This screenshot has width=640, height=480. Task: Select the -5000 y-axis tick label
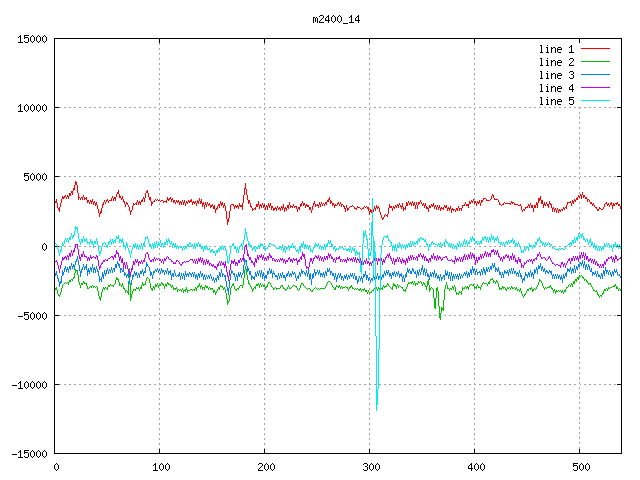point(31,316)
